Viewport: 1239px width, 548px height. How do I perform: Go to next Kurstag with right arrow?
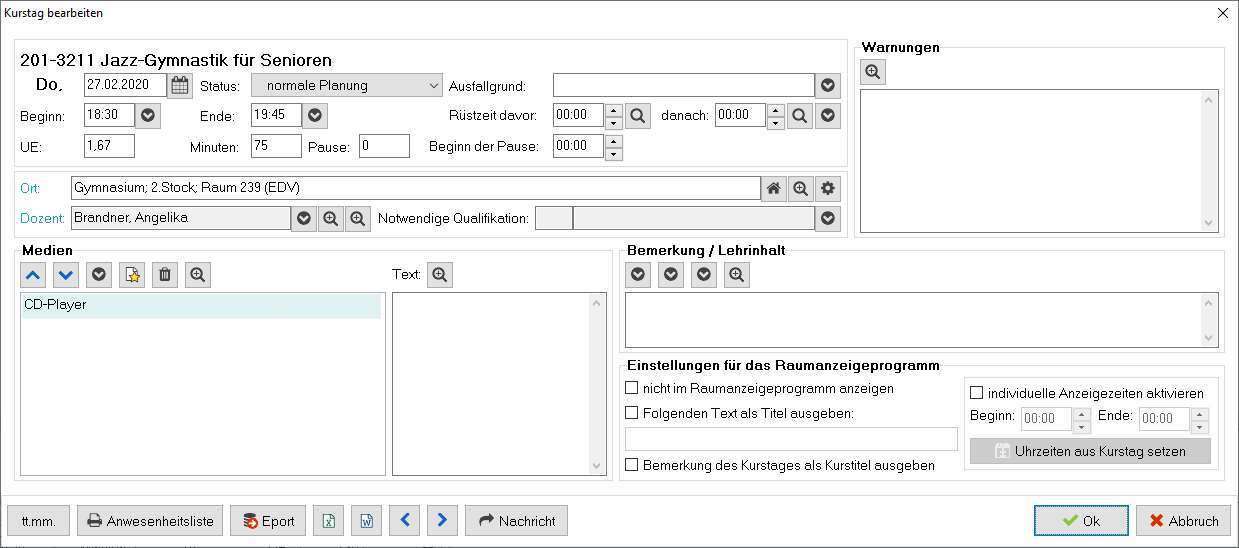(442, 521)
